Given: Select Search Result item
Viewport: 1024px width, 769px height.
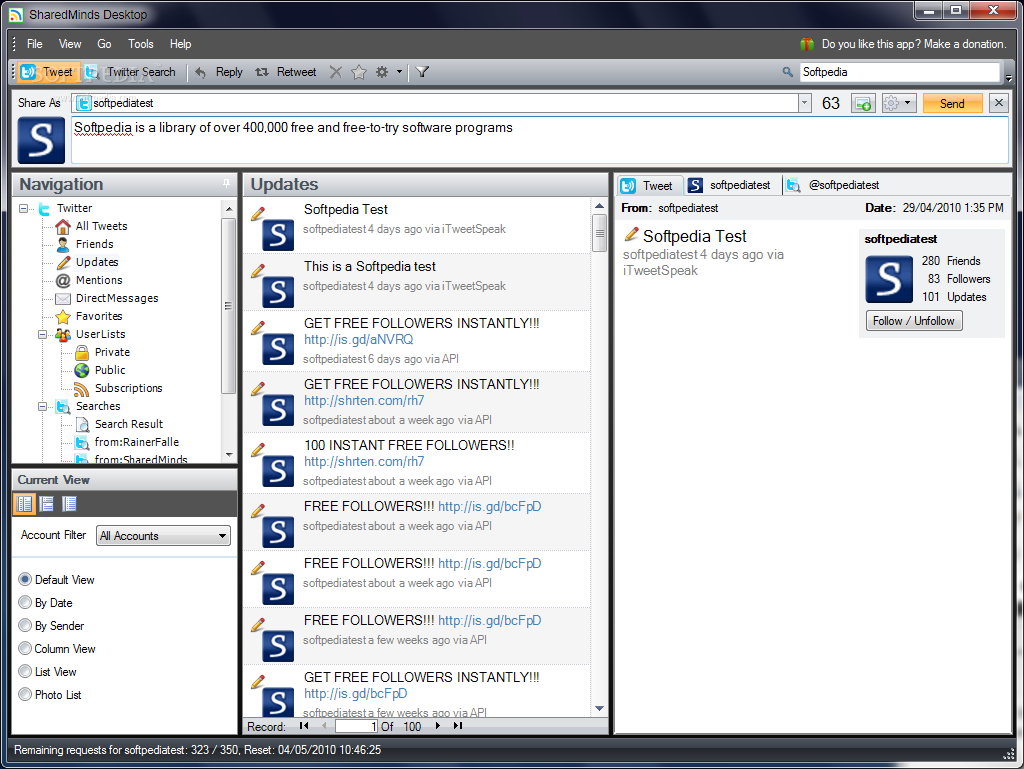Looking at the screenshot, I should [129, 424].
